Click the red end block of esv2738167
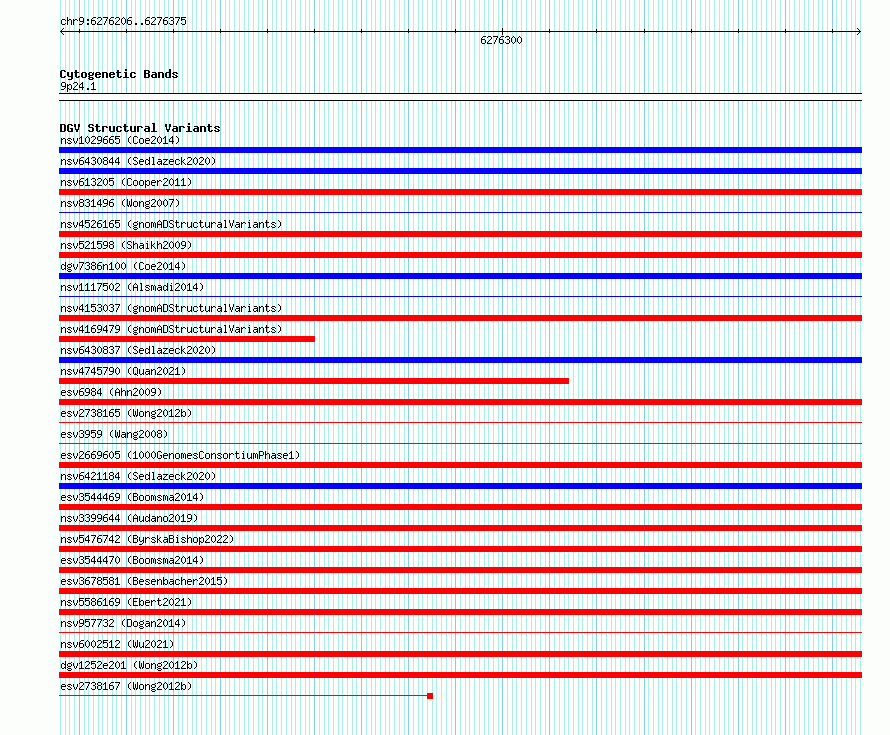The width and height of the screenshot is (890, 735). (430, 696)
